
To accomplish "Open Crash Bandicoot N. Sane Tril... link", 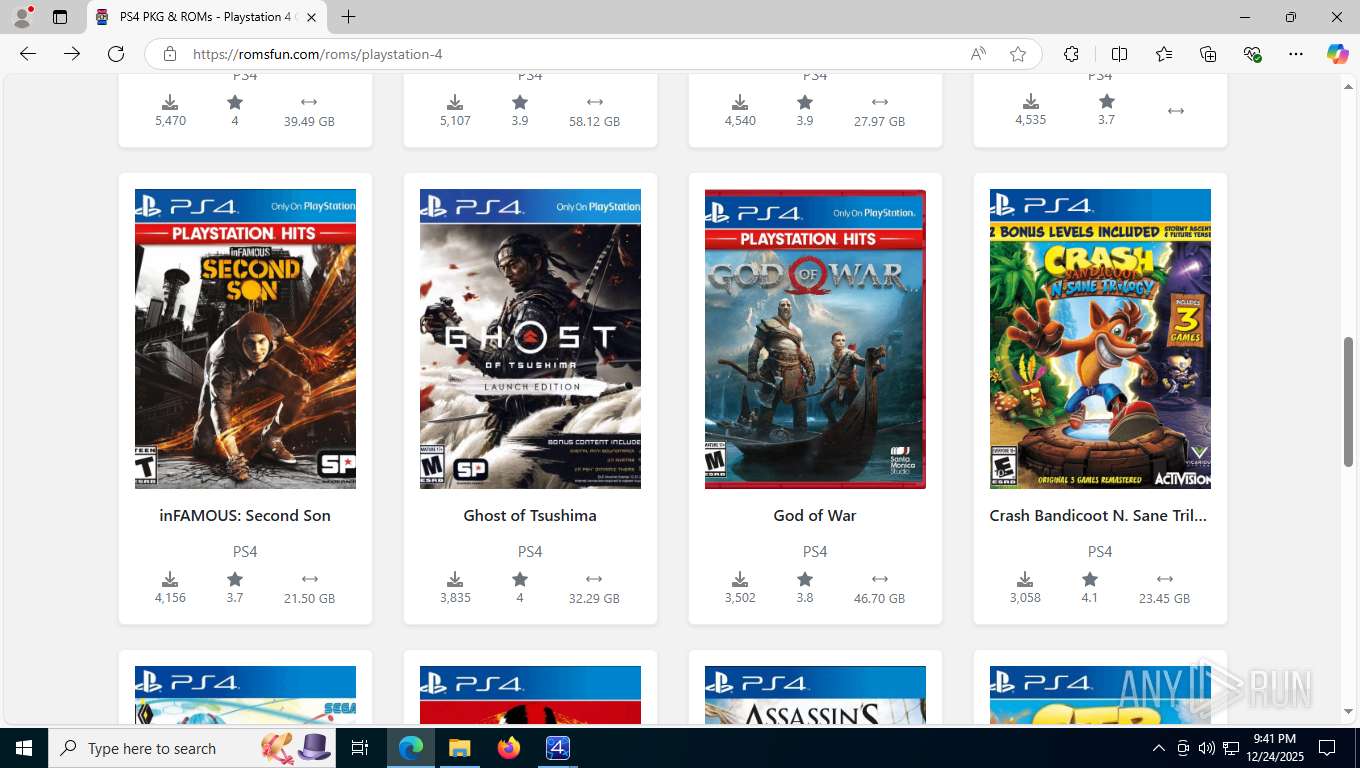I will [1098, 516].
